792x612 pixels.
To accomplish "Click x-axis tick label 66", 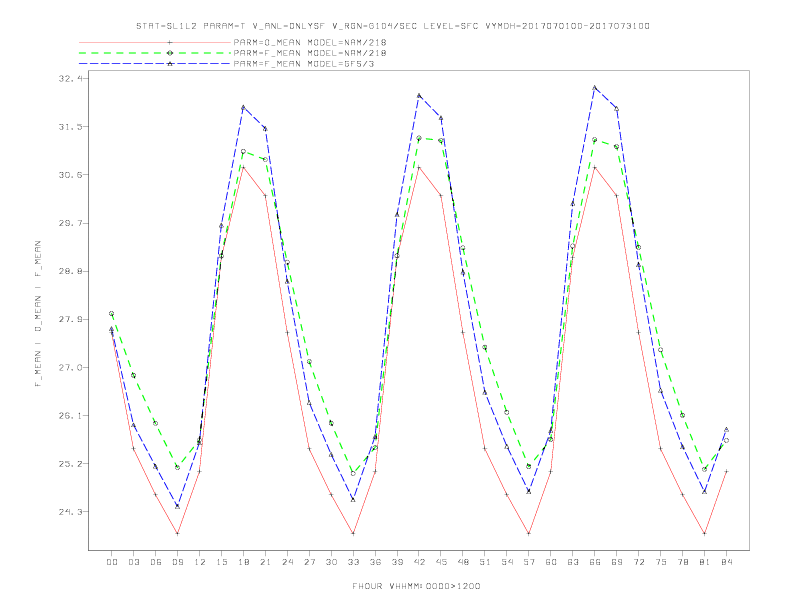I will coord(595,562).
